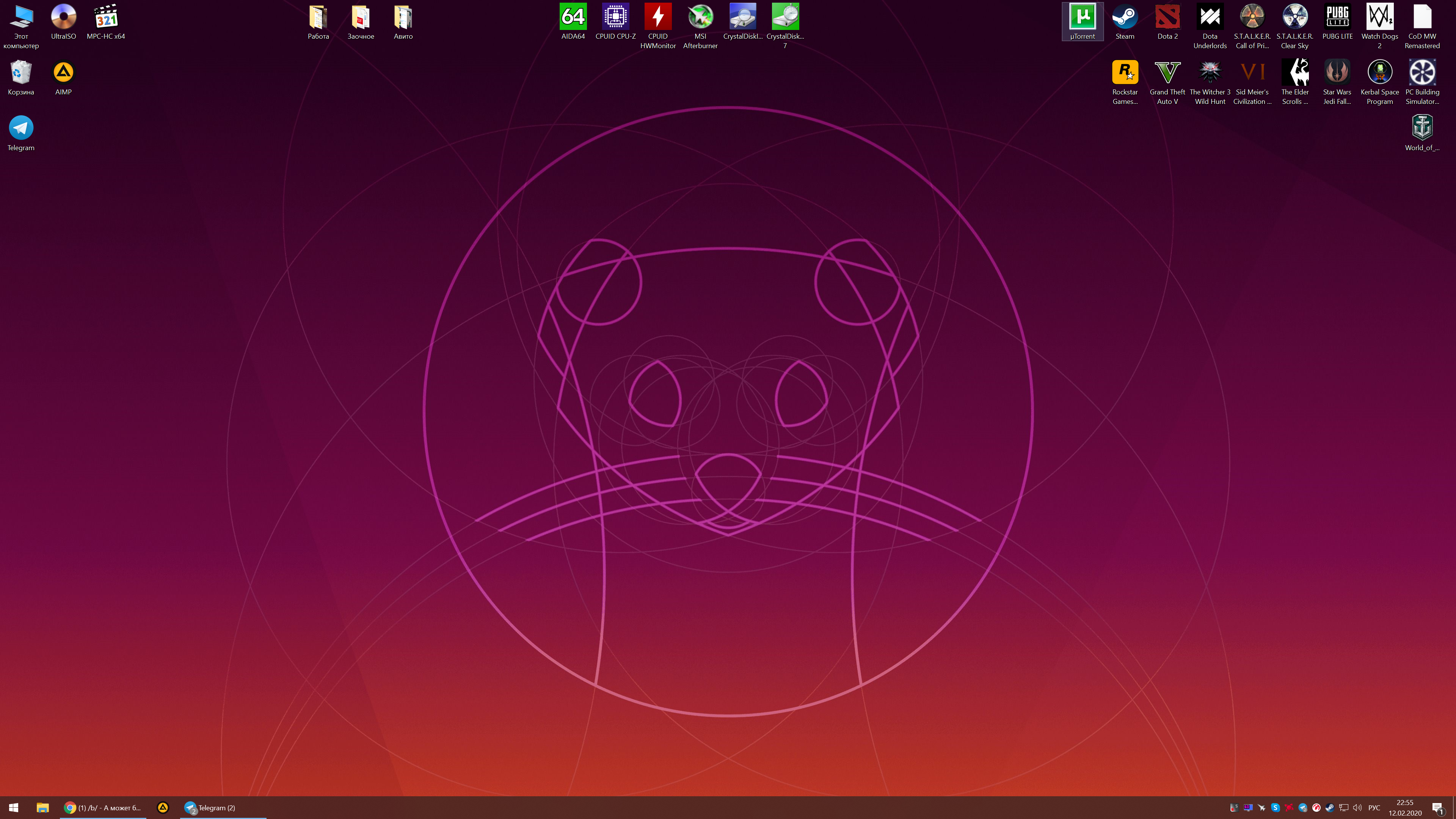Launch PUBG LITE

[1337, 22]
